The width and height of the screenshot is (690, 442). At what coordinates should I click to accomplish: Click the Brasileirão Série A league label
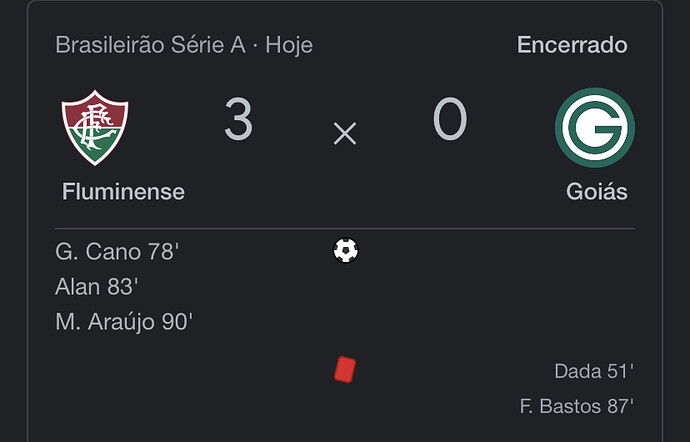tap(150, 45)
